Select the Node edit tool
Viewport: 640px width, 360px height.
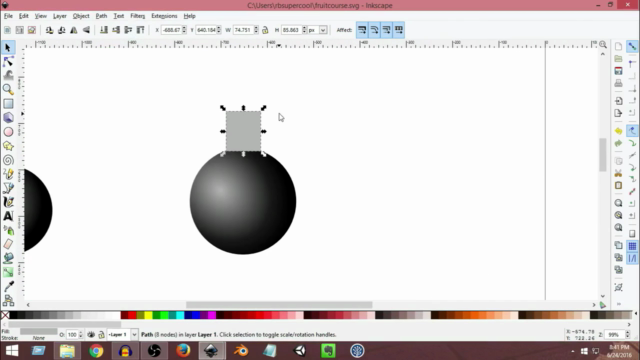[8, 62]
